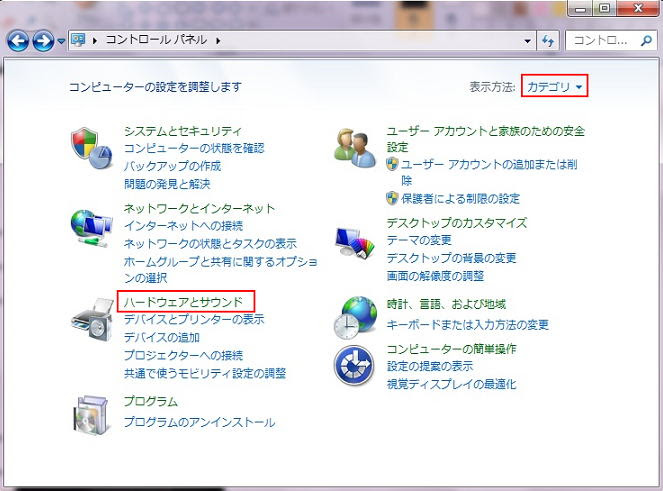The image size is (663, 491).
Task: Click the Control Panel icon in address bar
Action: [x=78, y=40]
